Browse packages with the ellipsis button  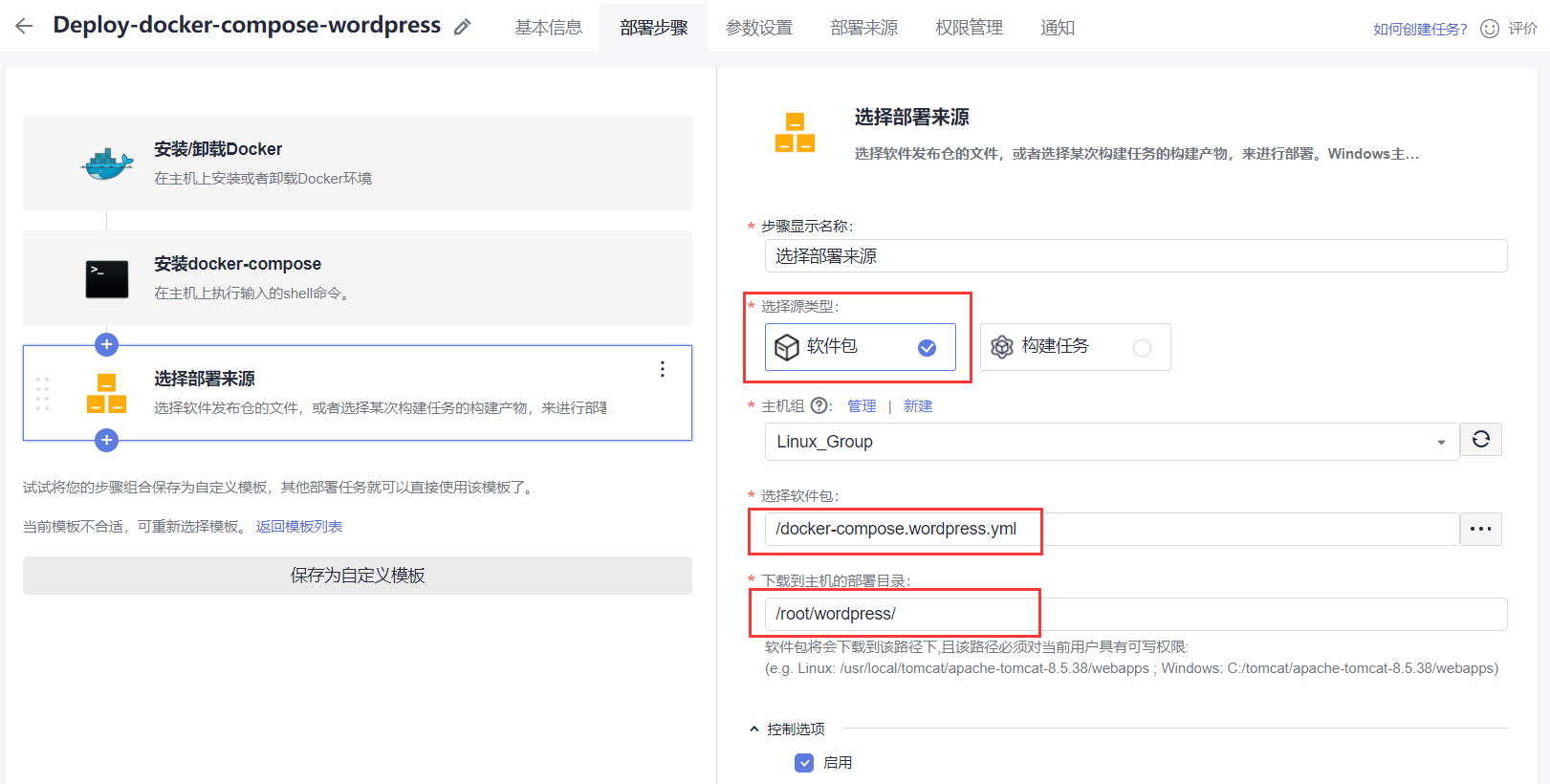click(1481, 529)
